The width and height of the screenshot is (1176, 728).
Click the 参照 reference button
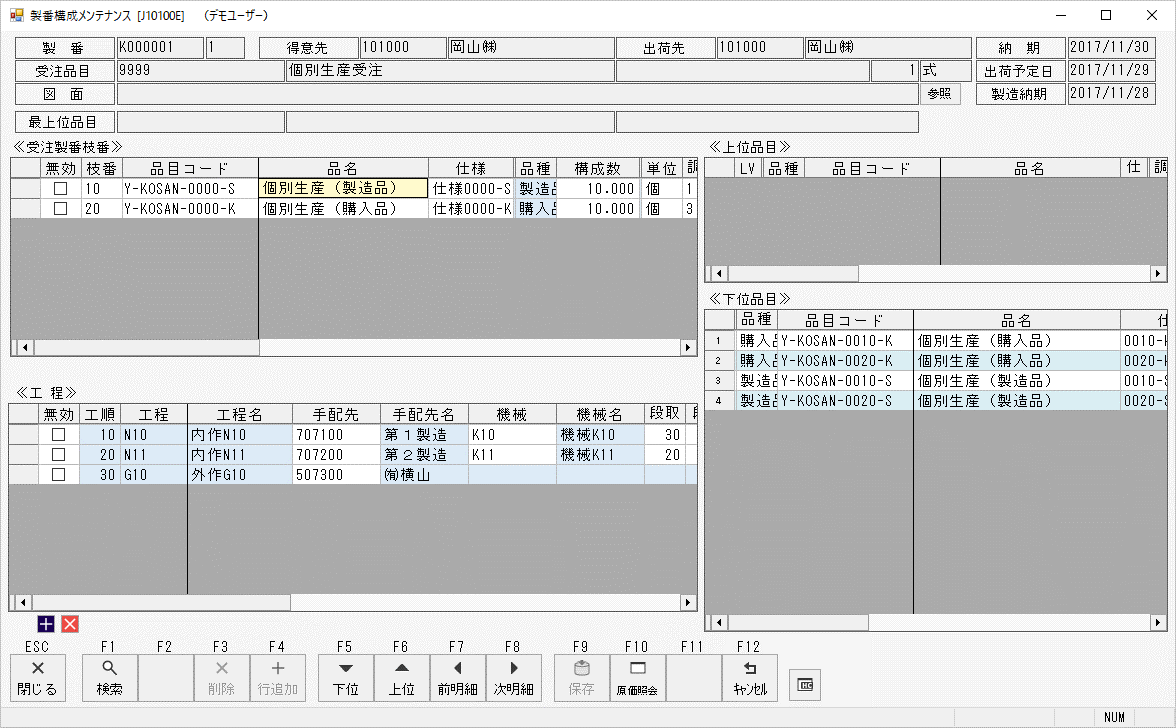point(939,94)
